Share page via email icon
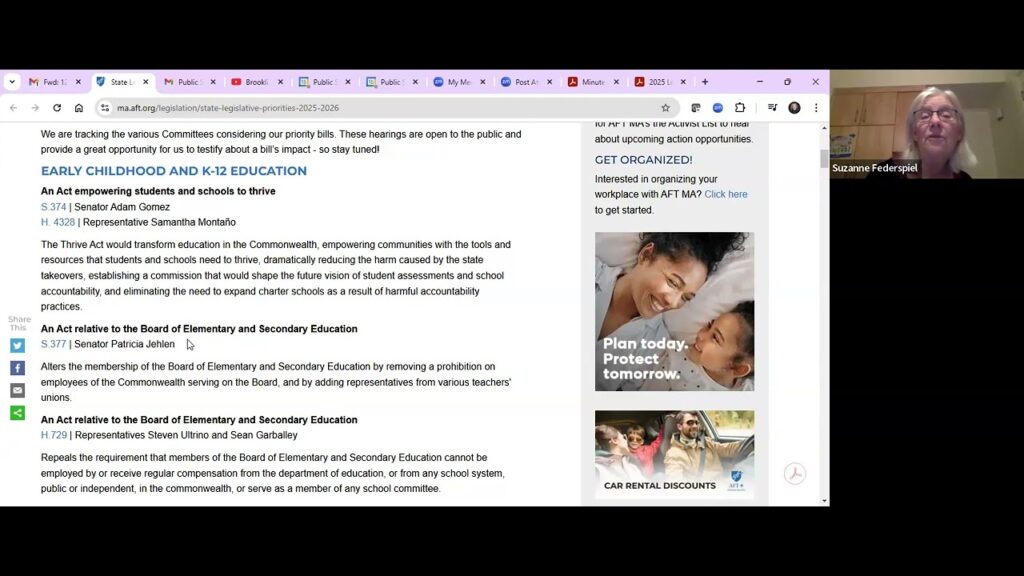This screenshot has height=576, width=1024. [x=17, y=390]
